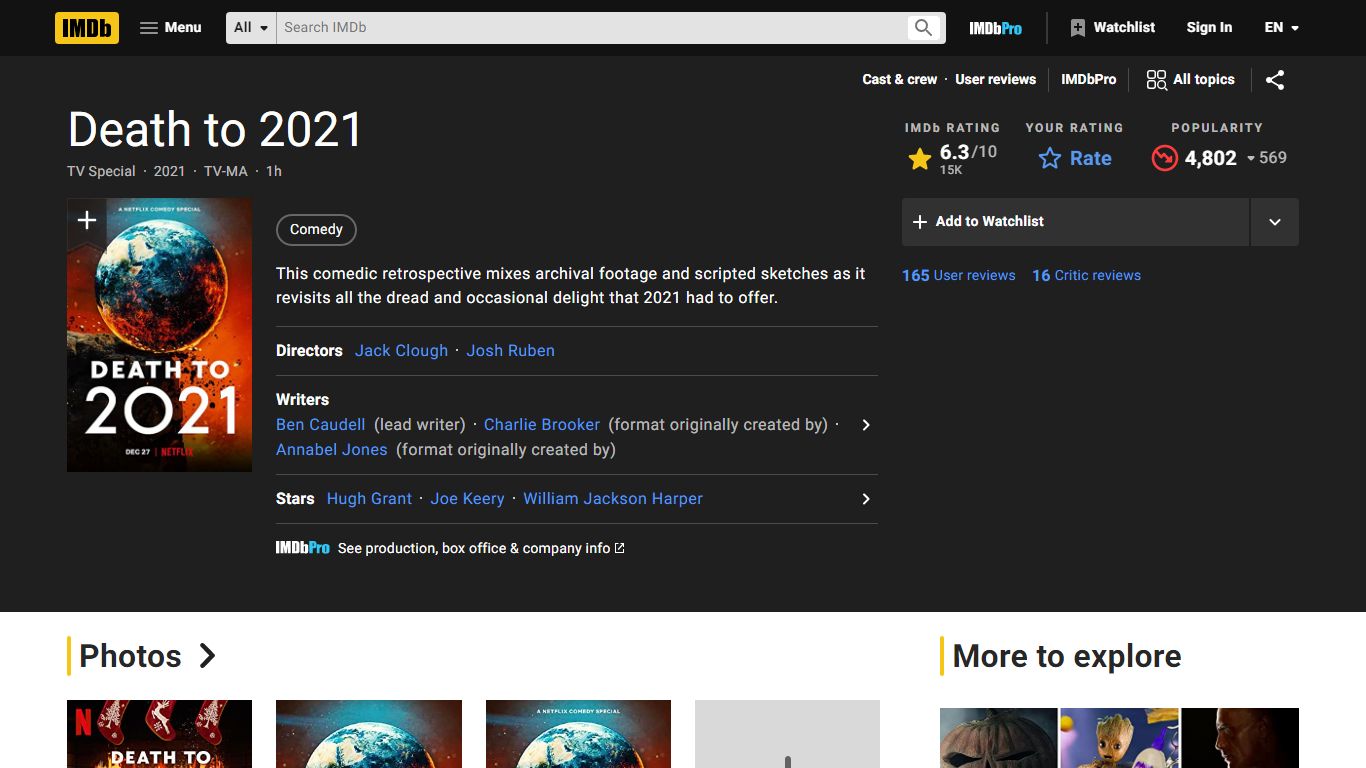Open the Netflix stockings photo thumbnail
Screen dimensions: 1366x768
click(159, 734)
